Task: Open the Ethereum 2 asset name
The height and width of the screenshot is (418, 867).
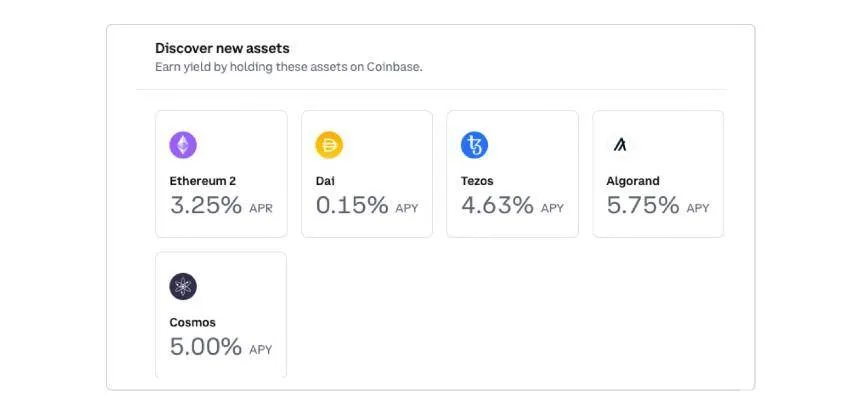Action: 203,181
